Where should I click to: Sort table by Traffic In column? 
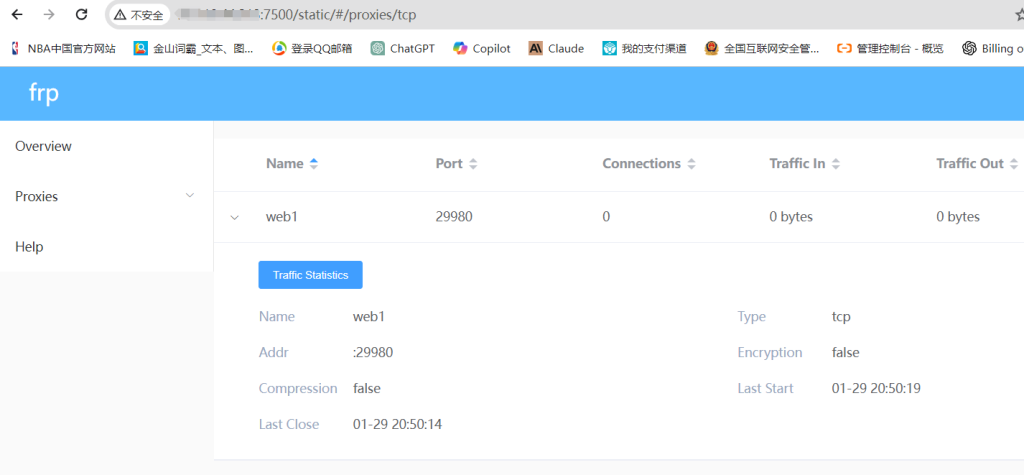804,164
